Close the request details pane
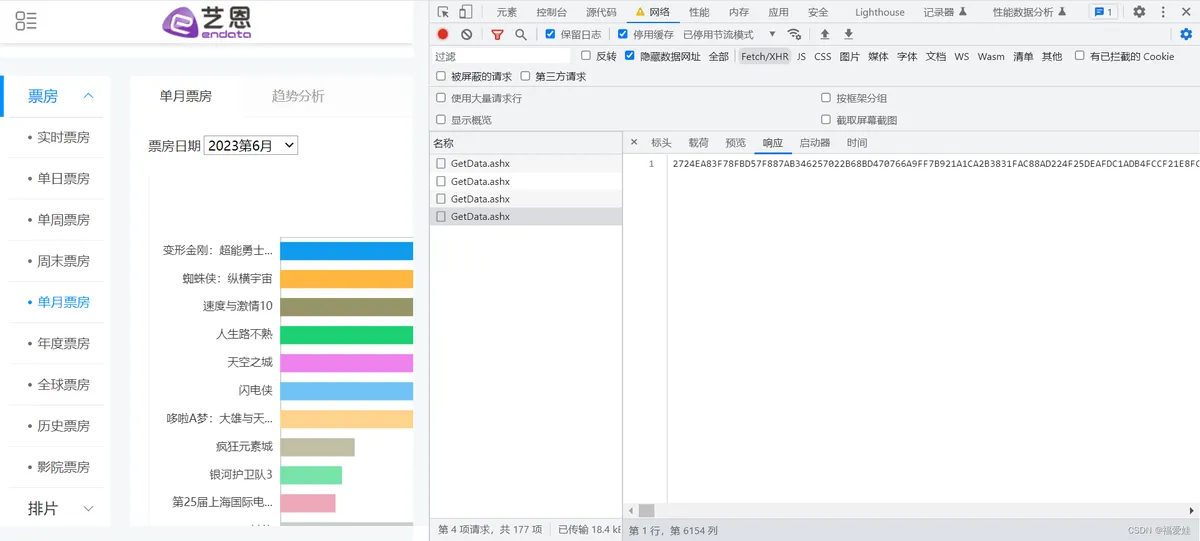Viewport: 1200px width, 541px height. click(x=634, y=143)
